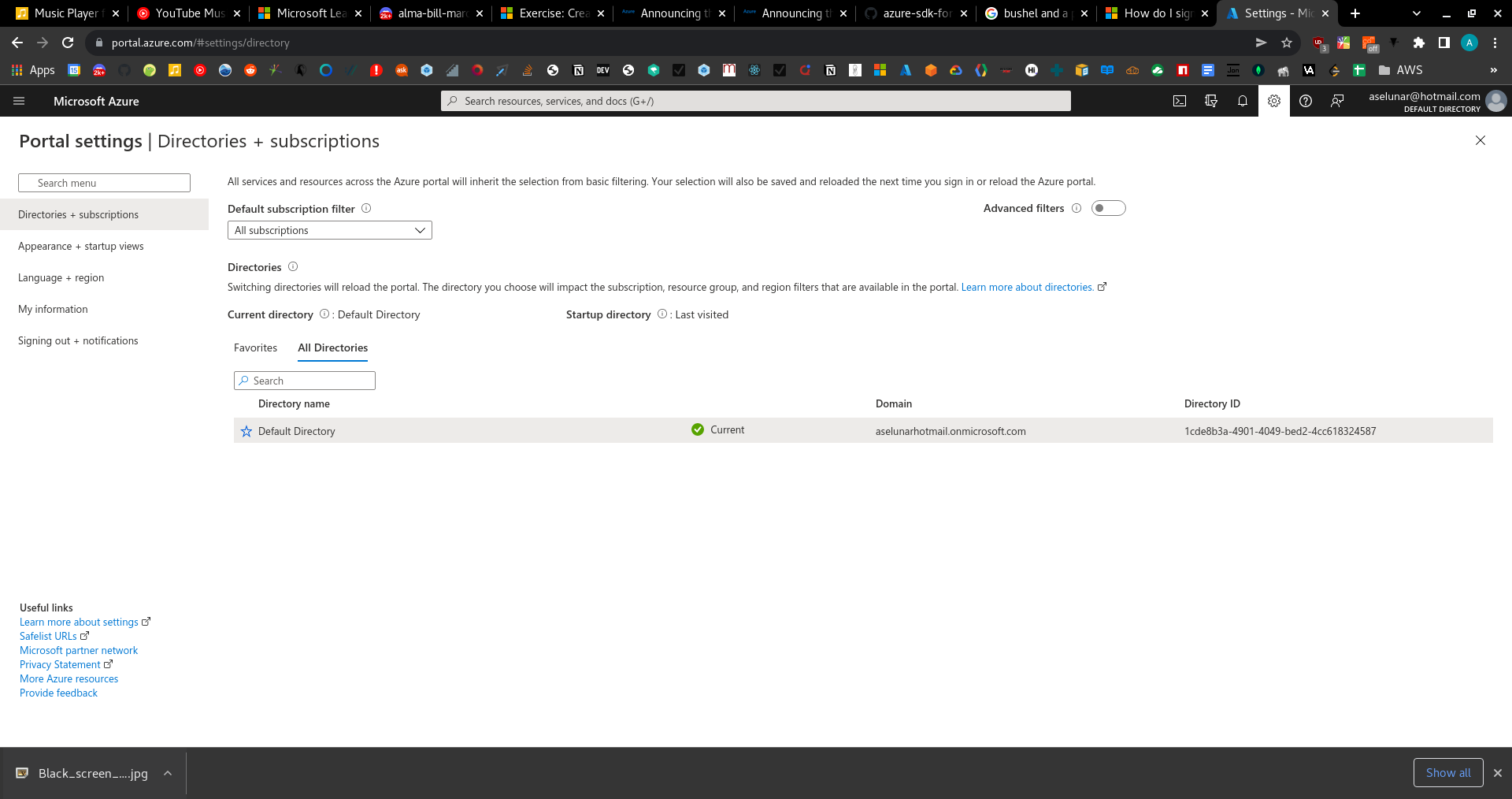Click the account avatar for aselunar@hotmail.com

point(1496,101)
